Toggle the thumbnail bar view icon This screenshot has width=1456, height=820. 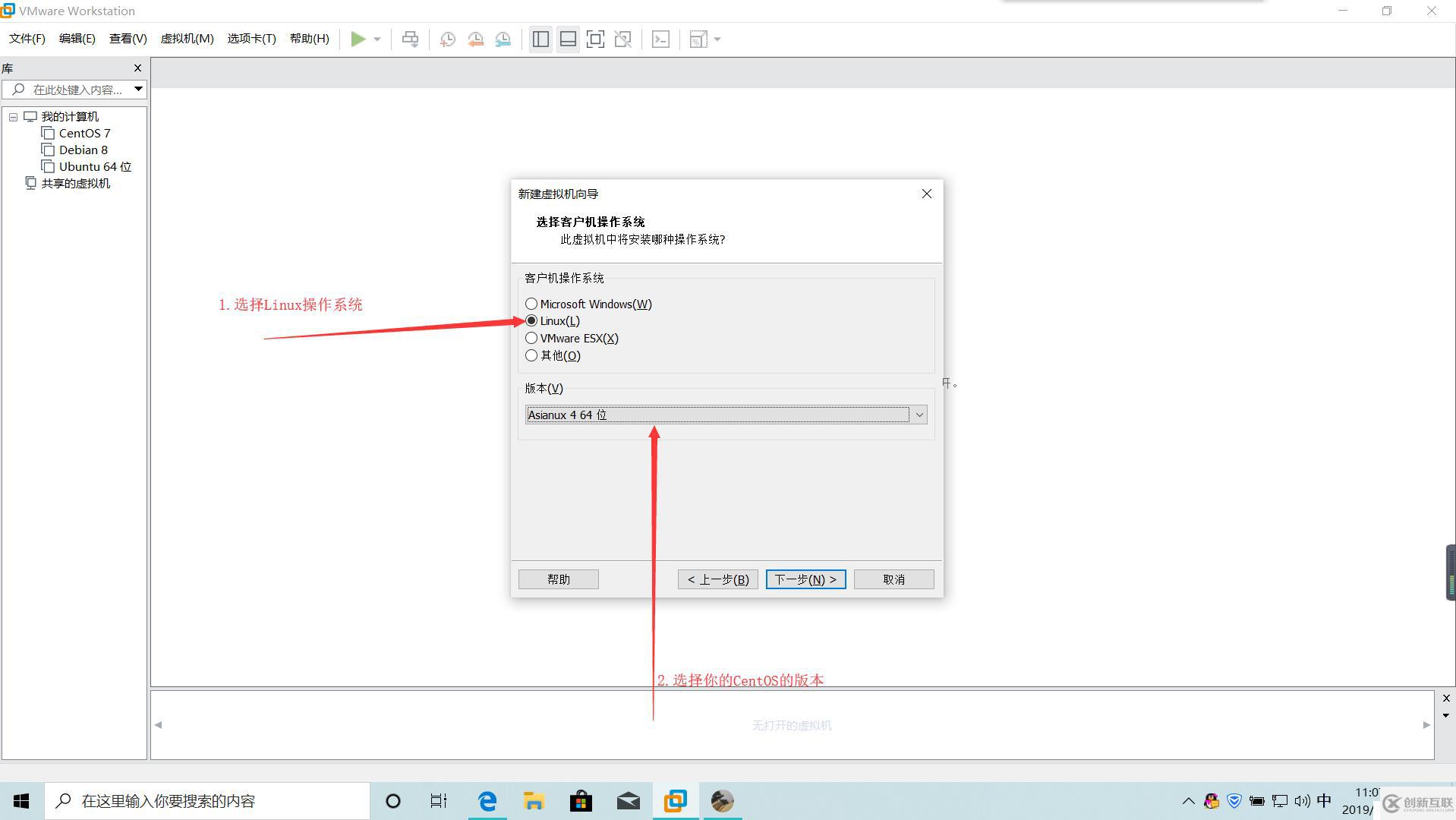[568, 39]
